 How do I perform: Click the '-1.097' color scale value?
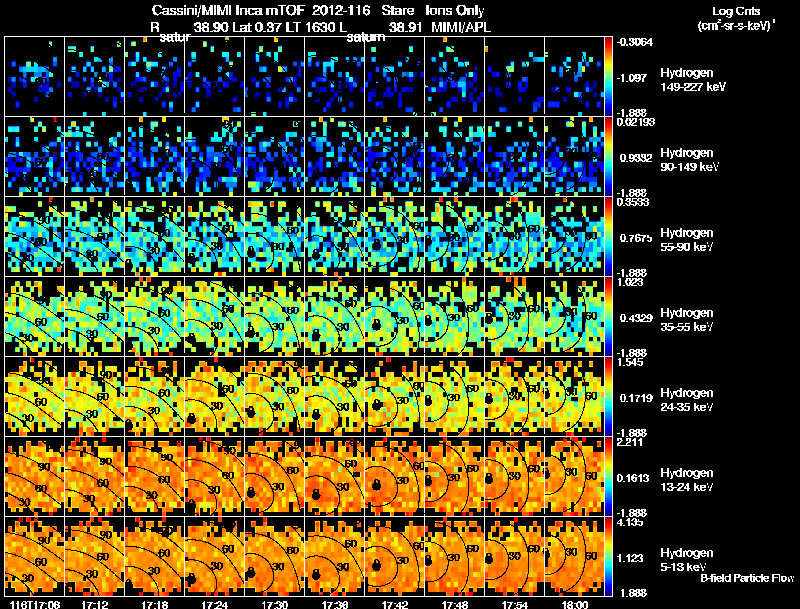point(632,78)
